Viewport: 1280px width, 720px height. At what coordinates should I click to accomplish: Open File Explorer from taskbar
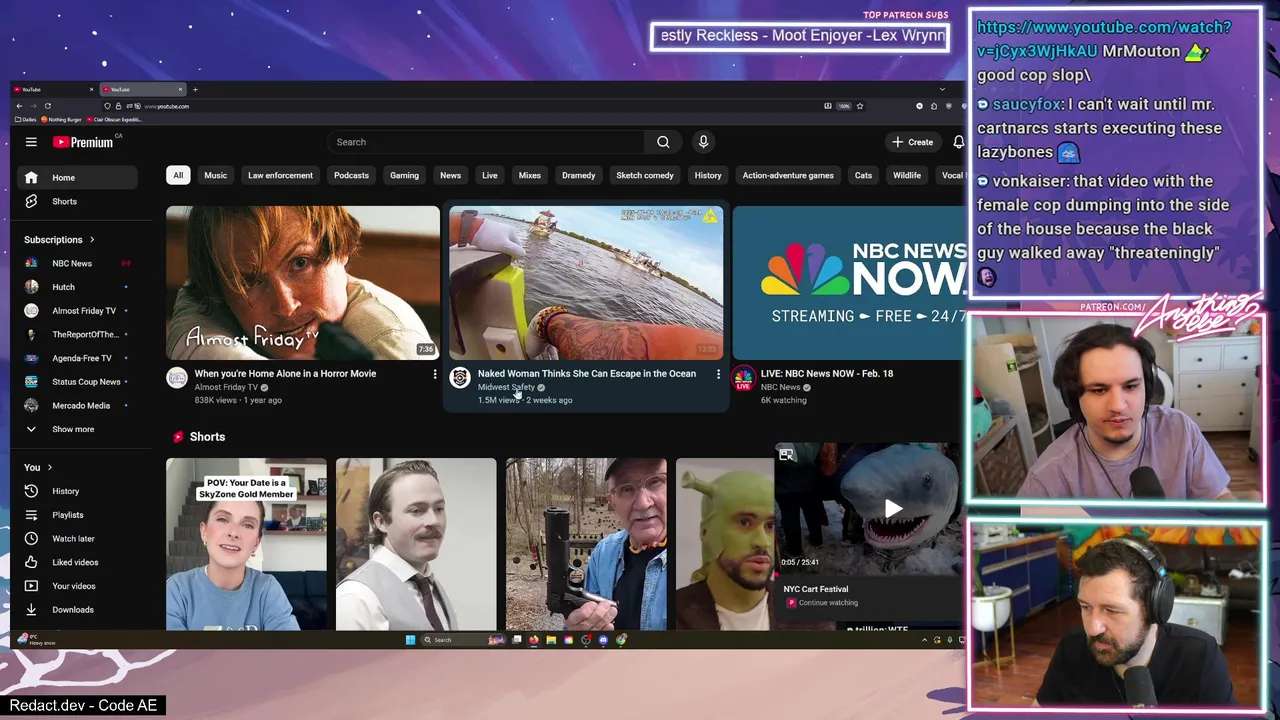pyautogui.click(x=550, y=640)
